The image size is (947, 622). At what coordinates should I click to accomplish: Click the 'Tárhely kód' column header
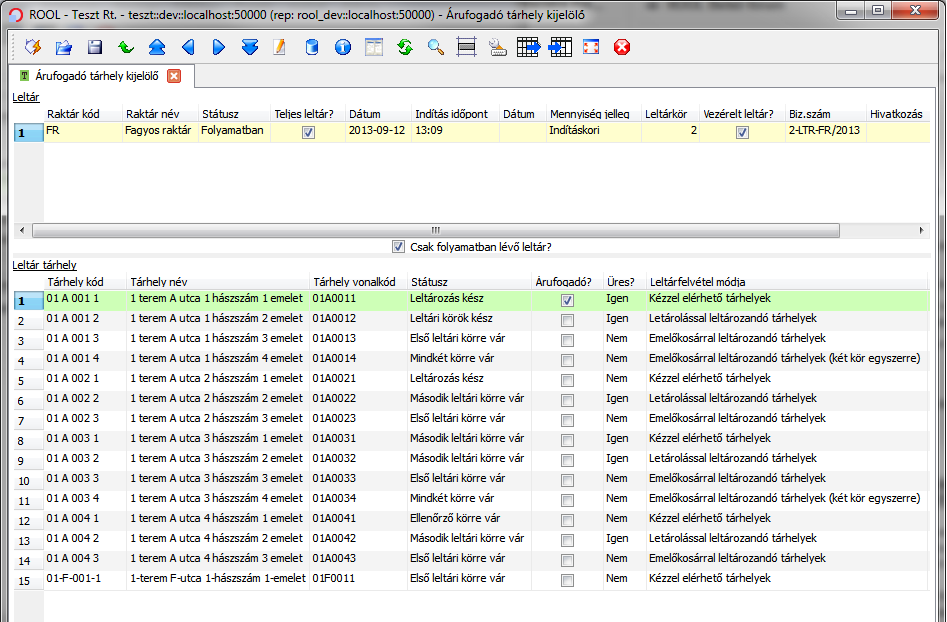75,282
